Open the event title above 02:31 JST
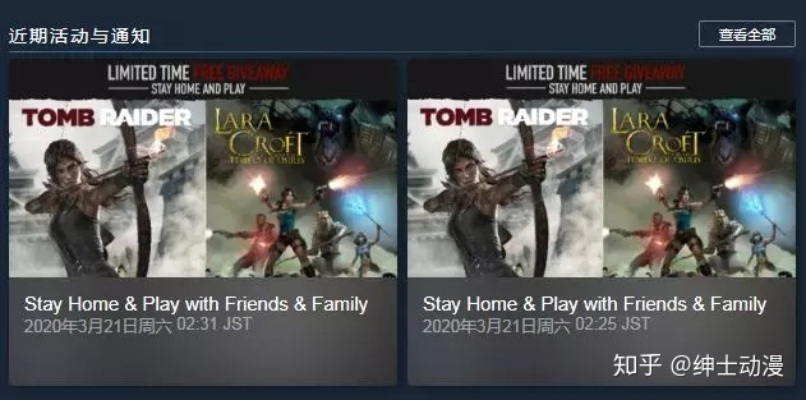 196,304
